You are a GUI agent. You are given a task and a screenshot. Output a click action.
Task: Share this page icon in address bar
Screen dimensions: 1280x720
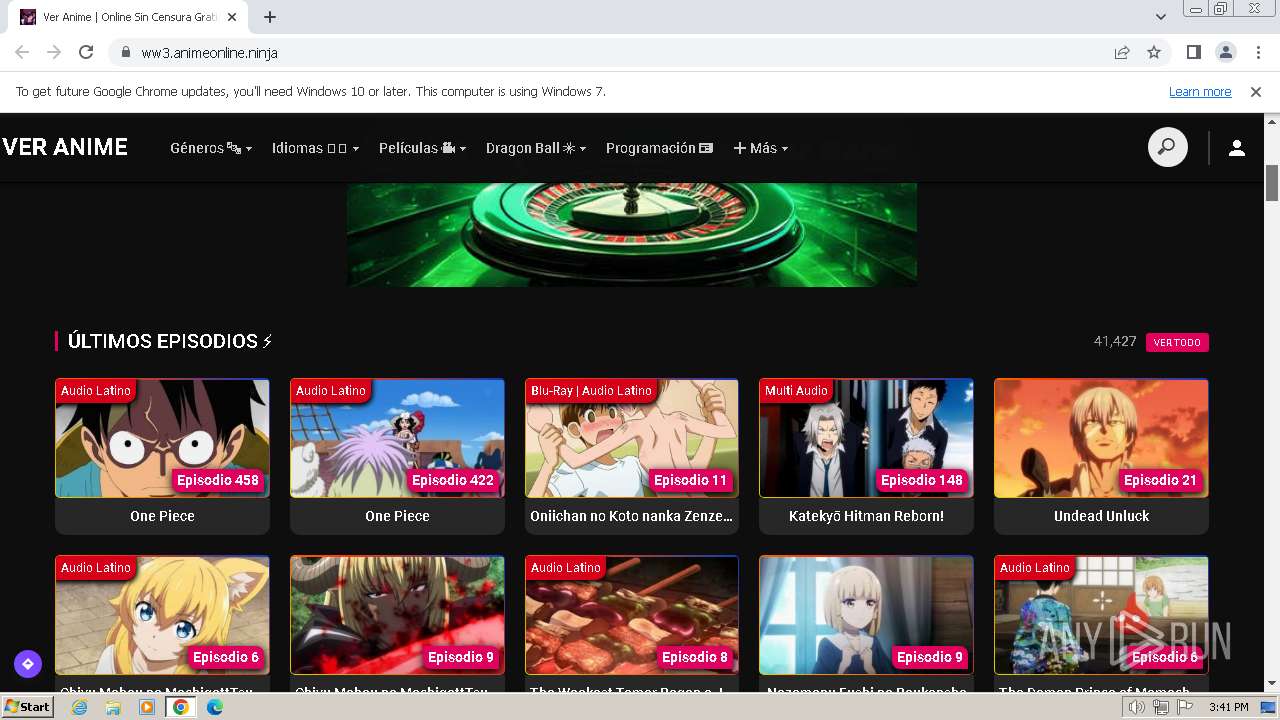pyautogui.click(x=1122, y=52)
